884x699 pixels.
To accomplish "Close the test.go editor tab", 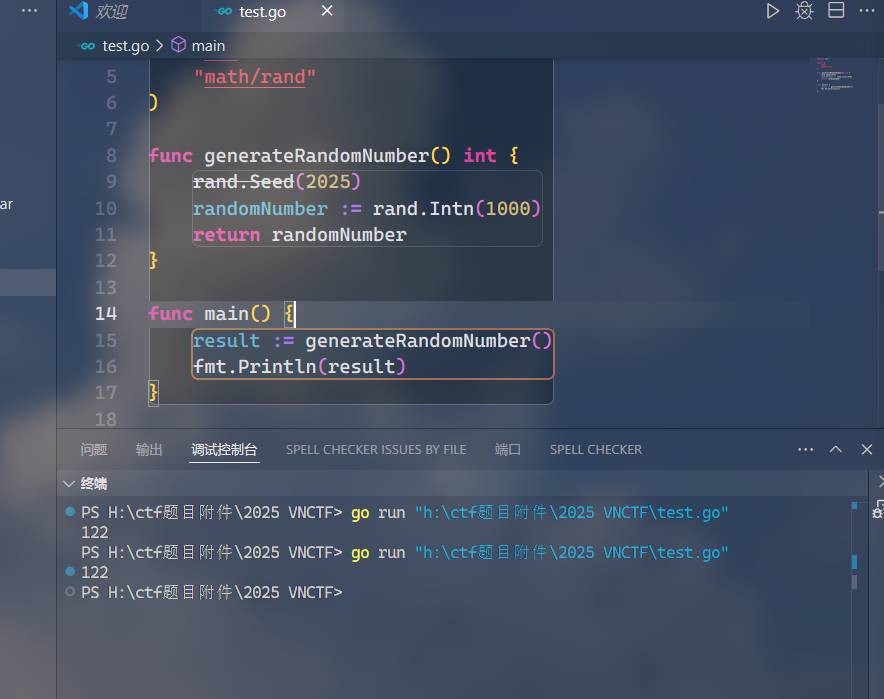I will pyautogui.click(x=327, y=12).
